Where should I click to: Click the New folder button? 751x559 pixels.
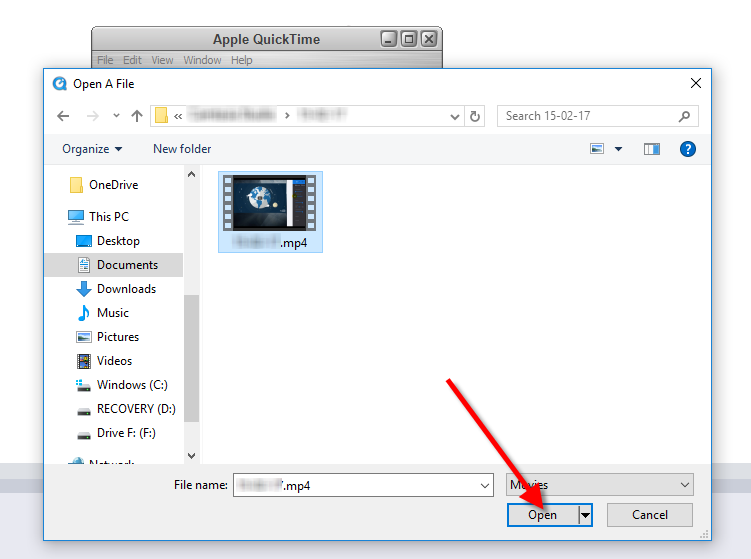point(182,149)
